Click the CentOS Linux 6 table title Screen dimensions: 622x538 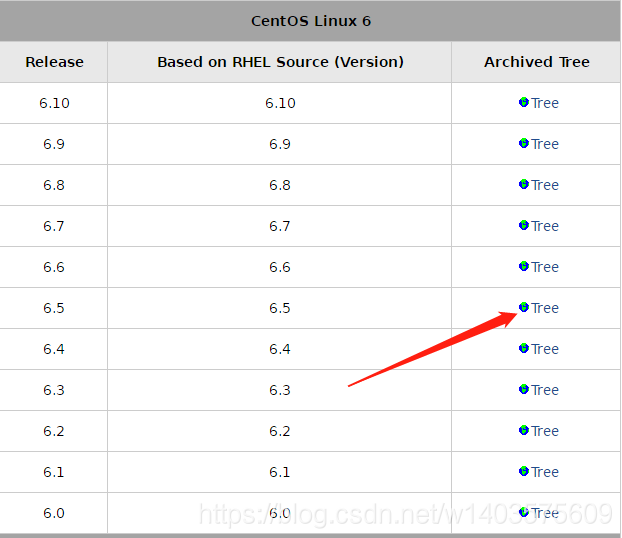coord(311,21)
